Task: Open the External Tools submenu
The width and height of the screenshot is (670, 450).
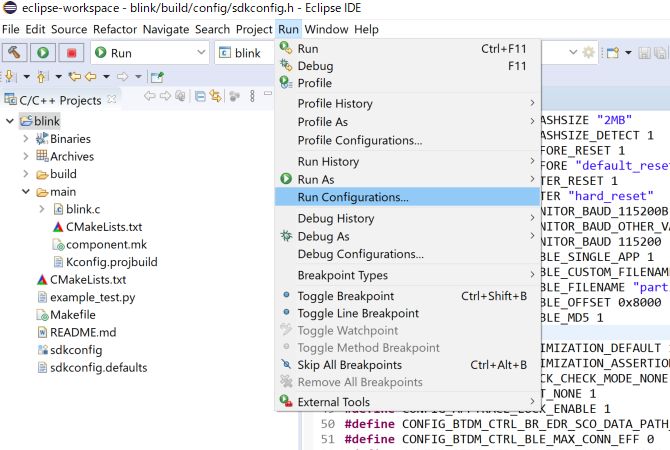Action: point(408,402)
